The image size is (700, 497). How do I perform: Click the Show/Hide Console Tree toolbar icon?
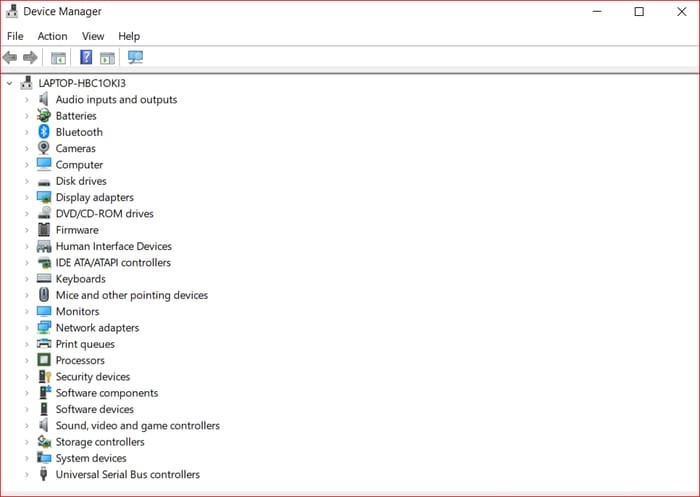pyautogui.click(x=58, y=58)
